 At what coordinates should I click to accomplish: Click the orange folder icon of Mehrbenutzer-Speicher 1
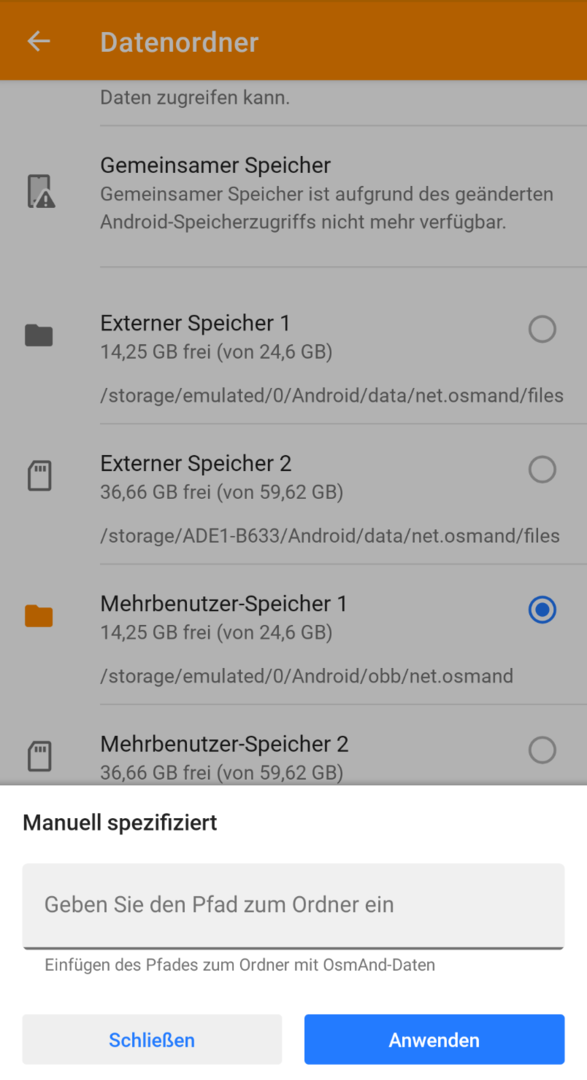tap(39, 616)
